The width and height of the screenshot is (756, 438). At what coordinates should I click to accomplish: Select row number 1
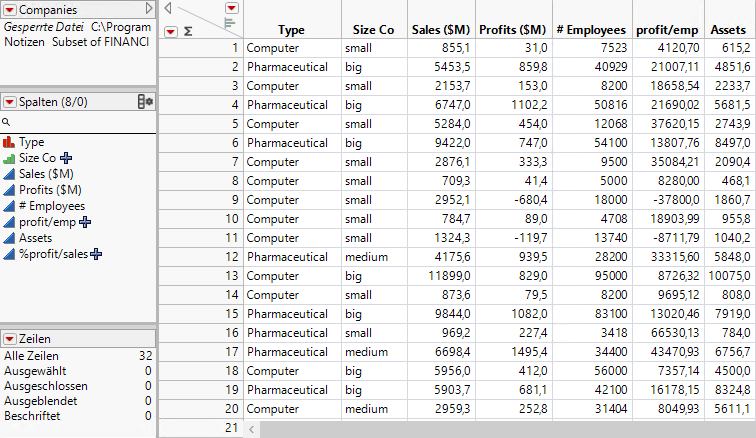(201, 48)
